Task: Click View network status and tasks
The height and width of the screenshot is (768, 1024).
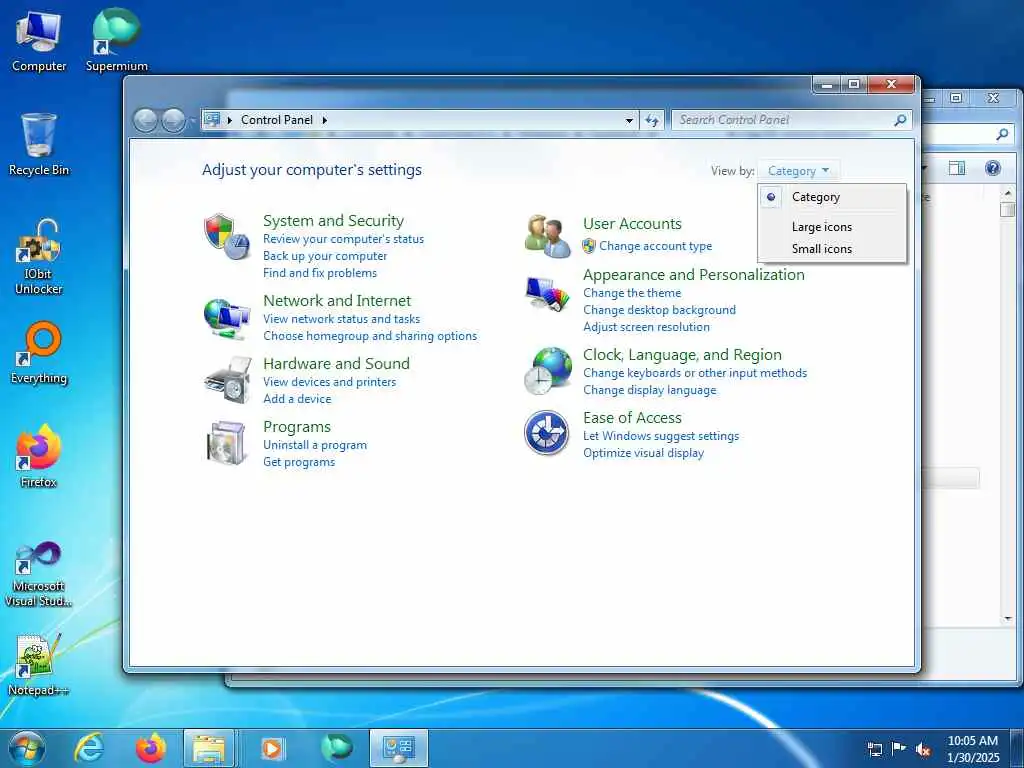Action: [x=341, y=319]
